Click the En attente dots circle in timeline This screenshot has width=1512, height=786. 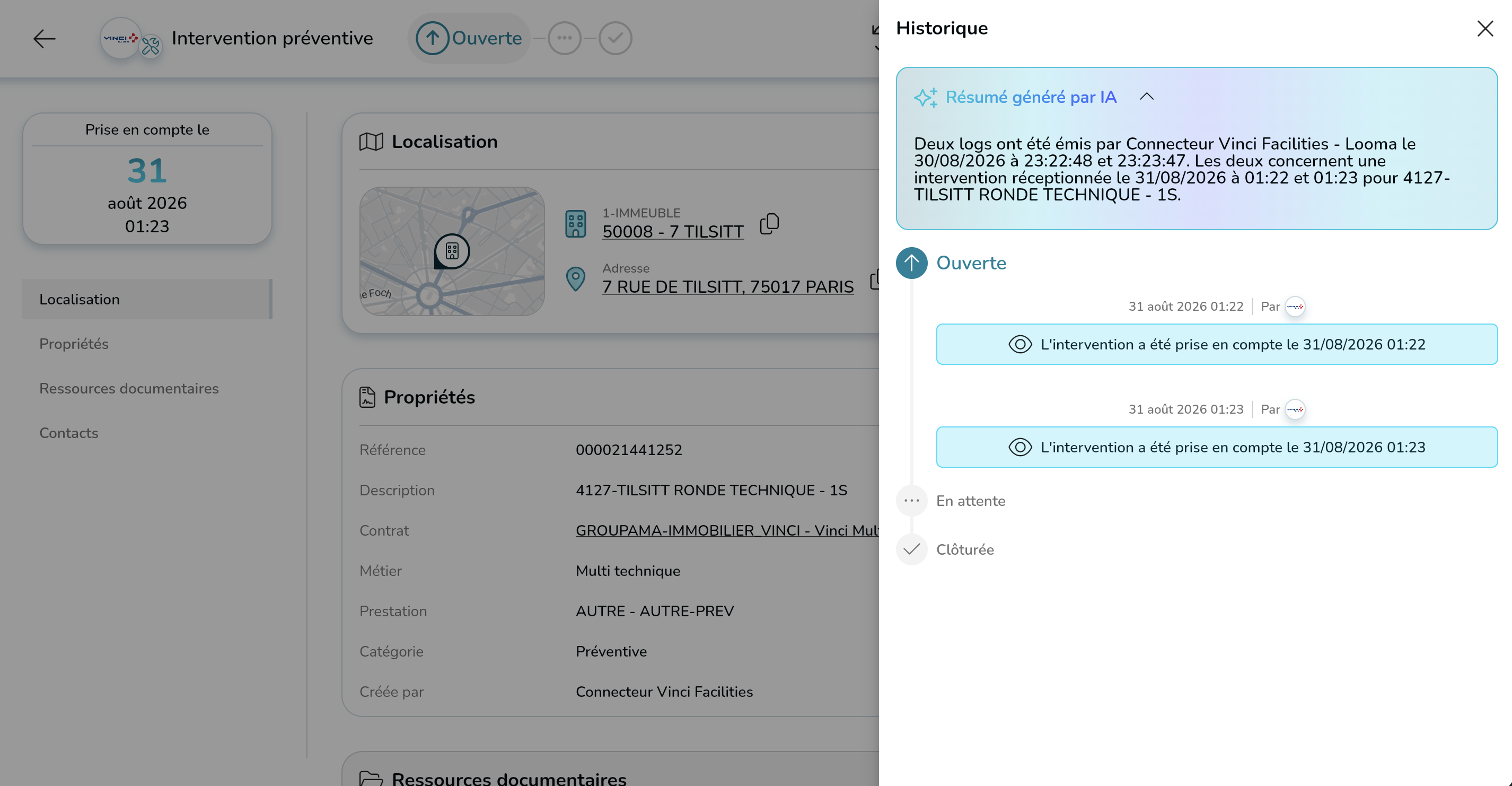coord(911,501)
